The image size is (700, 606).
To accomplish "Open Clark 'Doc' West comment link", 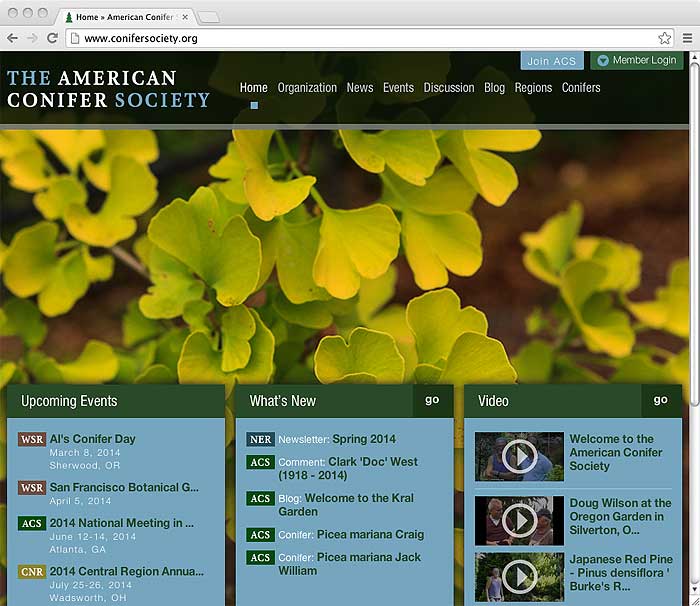I will tap(348, 468).
